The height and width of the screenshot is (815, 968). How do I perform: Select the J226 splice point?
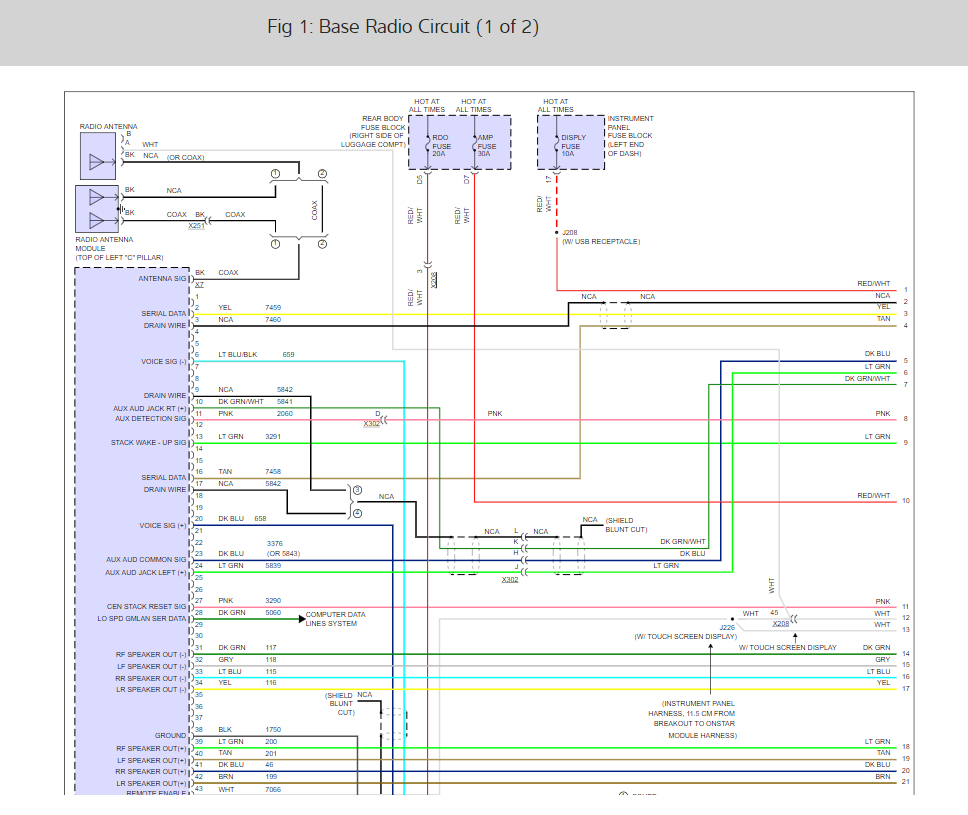click(732, 618)
